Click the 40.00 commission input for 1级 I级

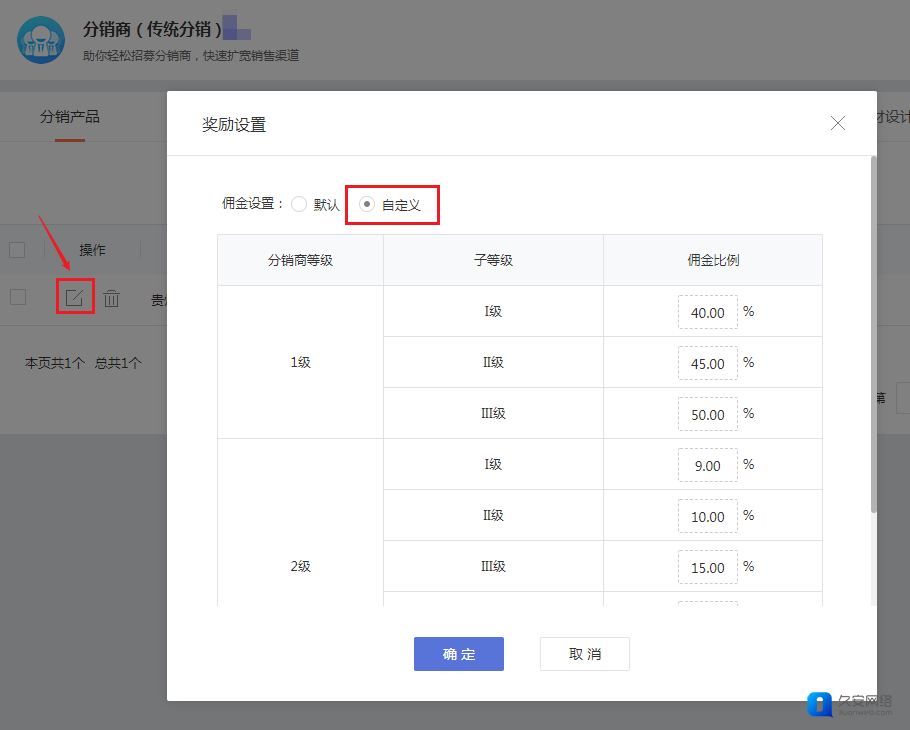click(x=707, y=312)
